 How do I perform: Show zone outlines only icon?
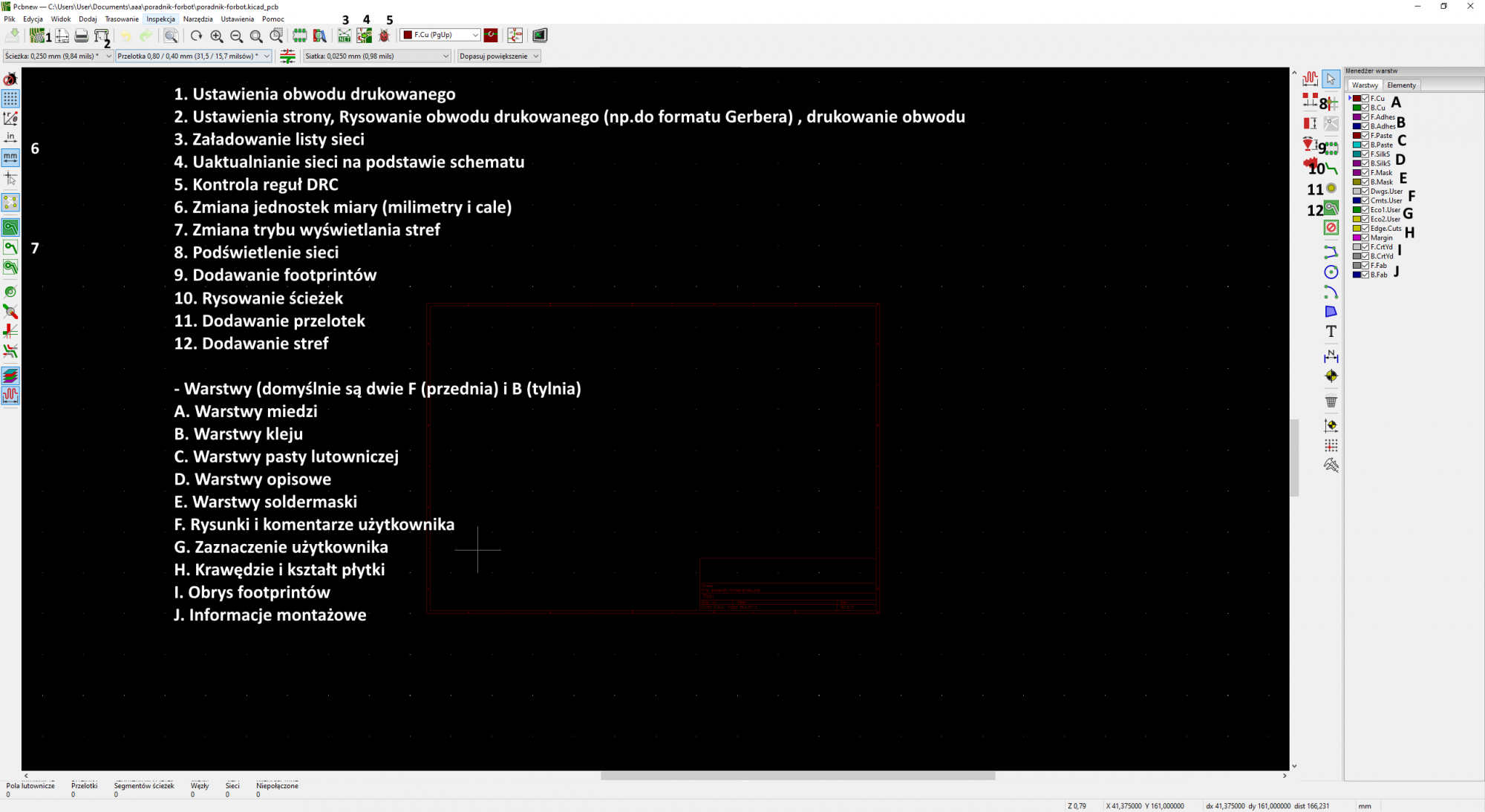tap(10, 267)
